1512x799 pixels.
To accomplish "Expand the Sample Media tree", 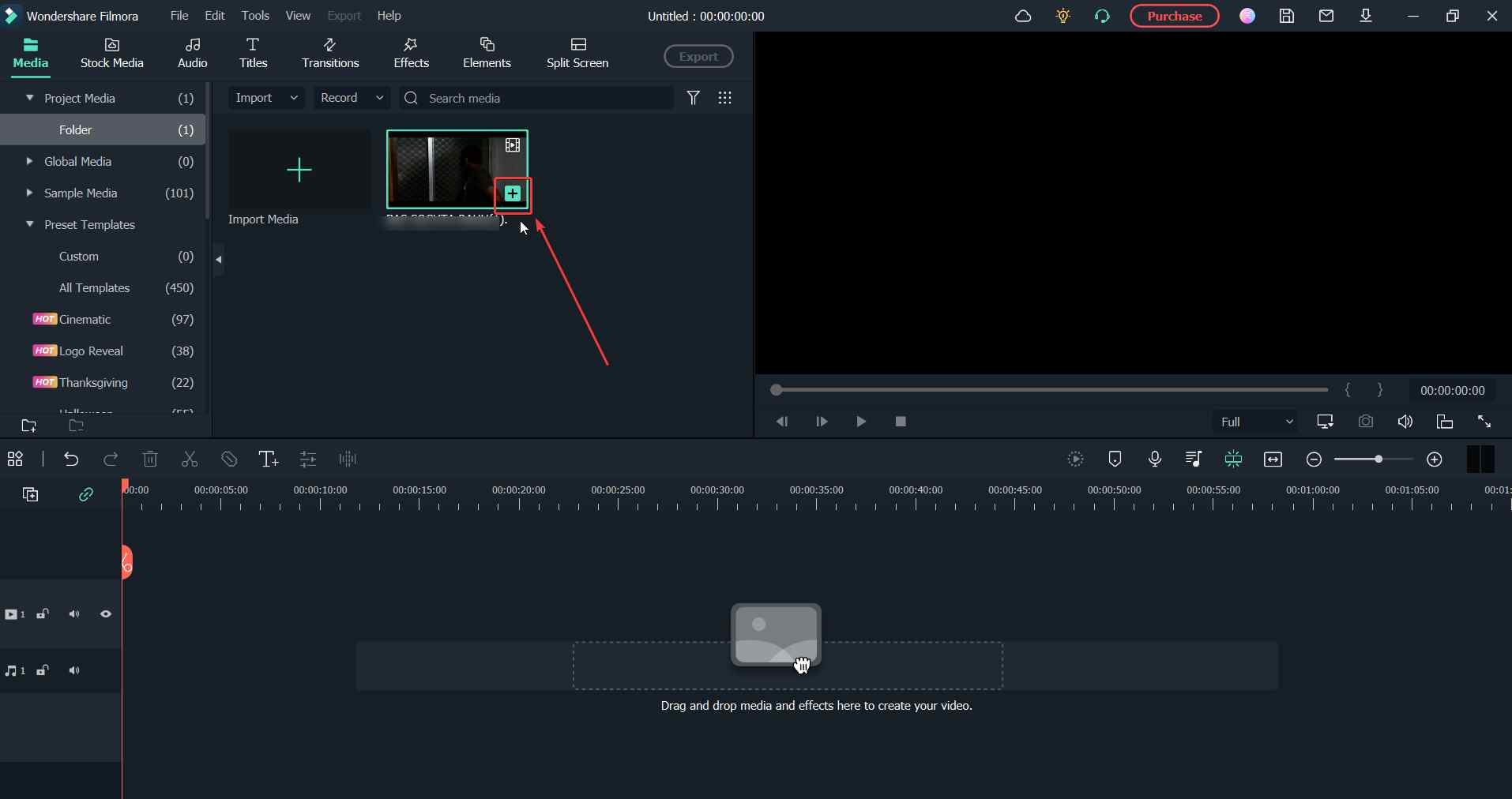I will point(30,193).
